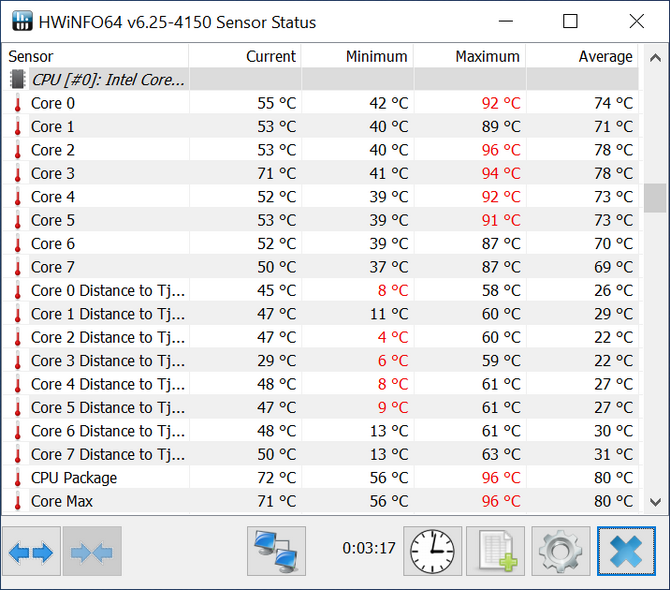This screenshot has width=670, height=590.
Task: Click the Average column header
Action: (582, 56)
